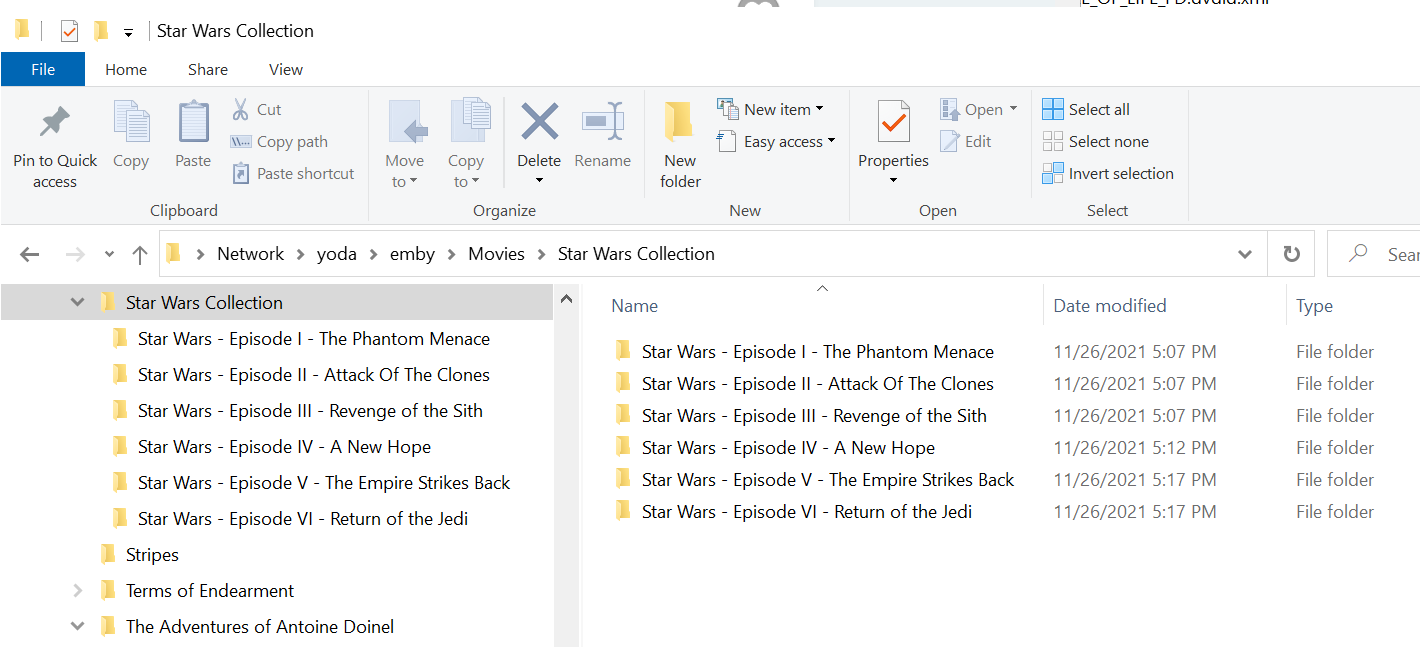Refresh the folder with the refresh icon
This screenshot has height=647, width=1420.
(x=1290, y=253)
